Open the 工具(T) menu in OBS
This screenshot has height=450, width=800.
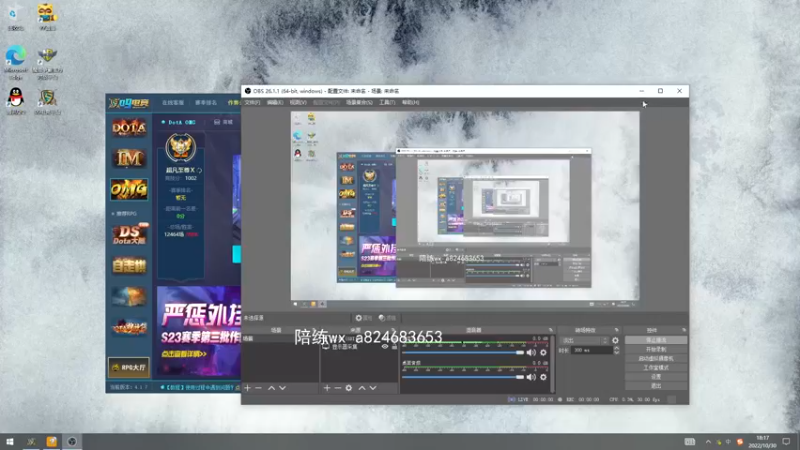(x=387, y=103)
